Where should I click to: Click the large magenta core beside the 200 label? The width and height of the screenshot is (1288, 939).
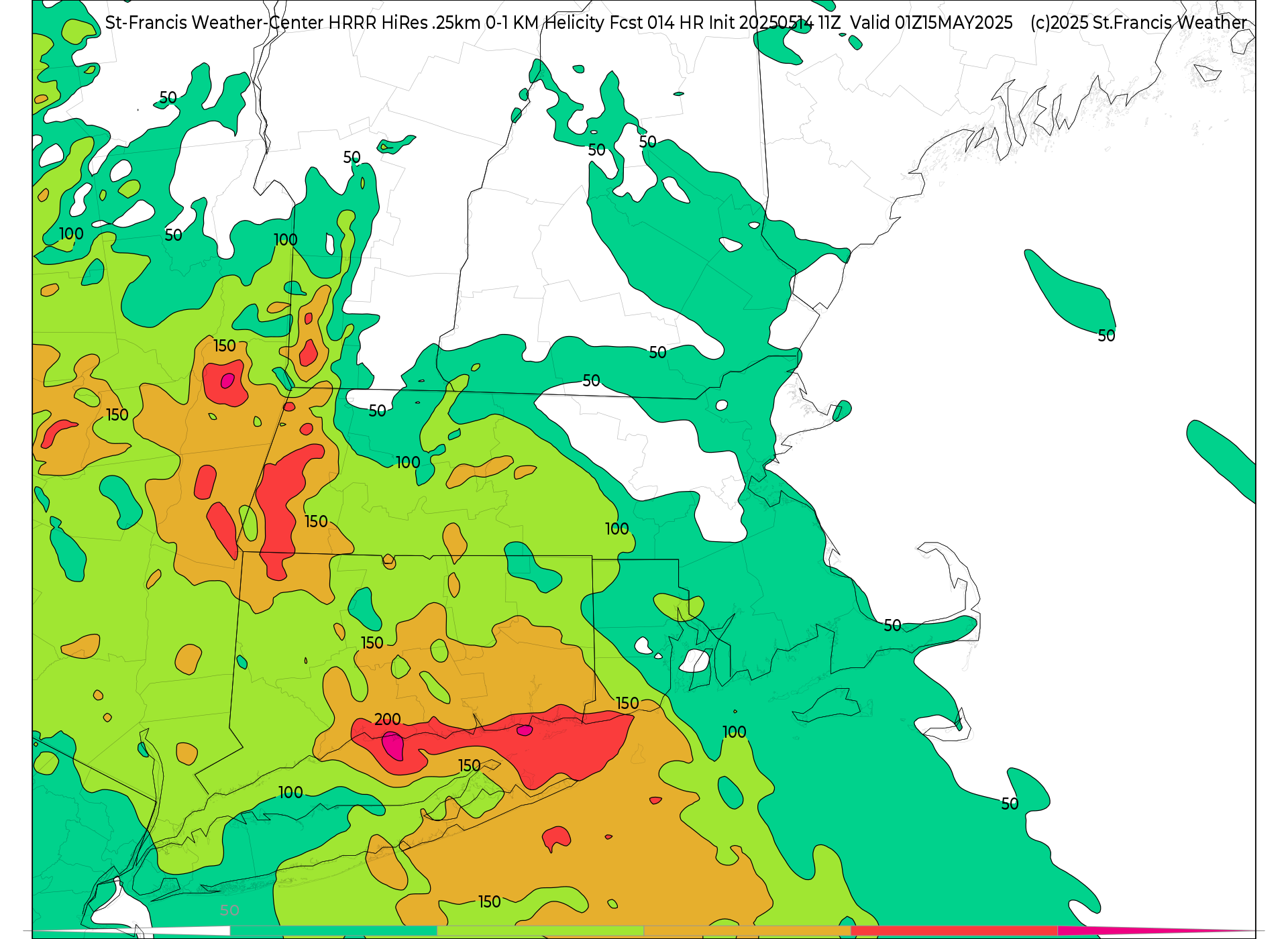(x=393, y=746)
